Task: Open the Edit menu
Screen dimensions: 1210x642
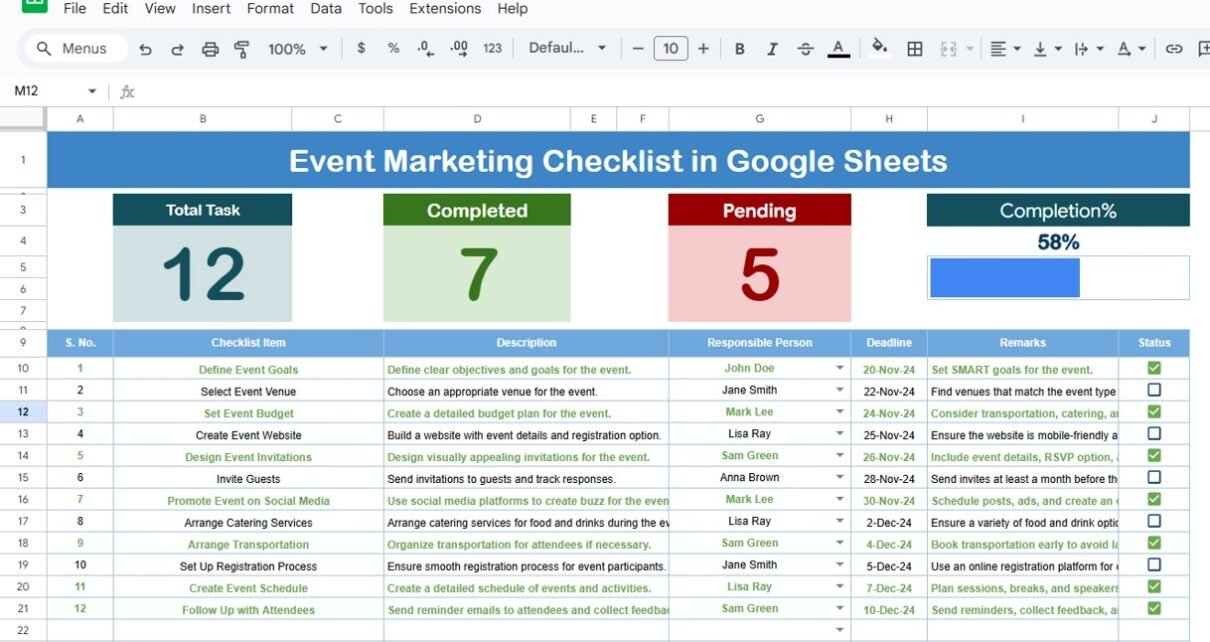Action: 116,9
